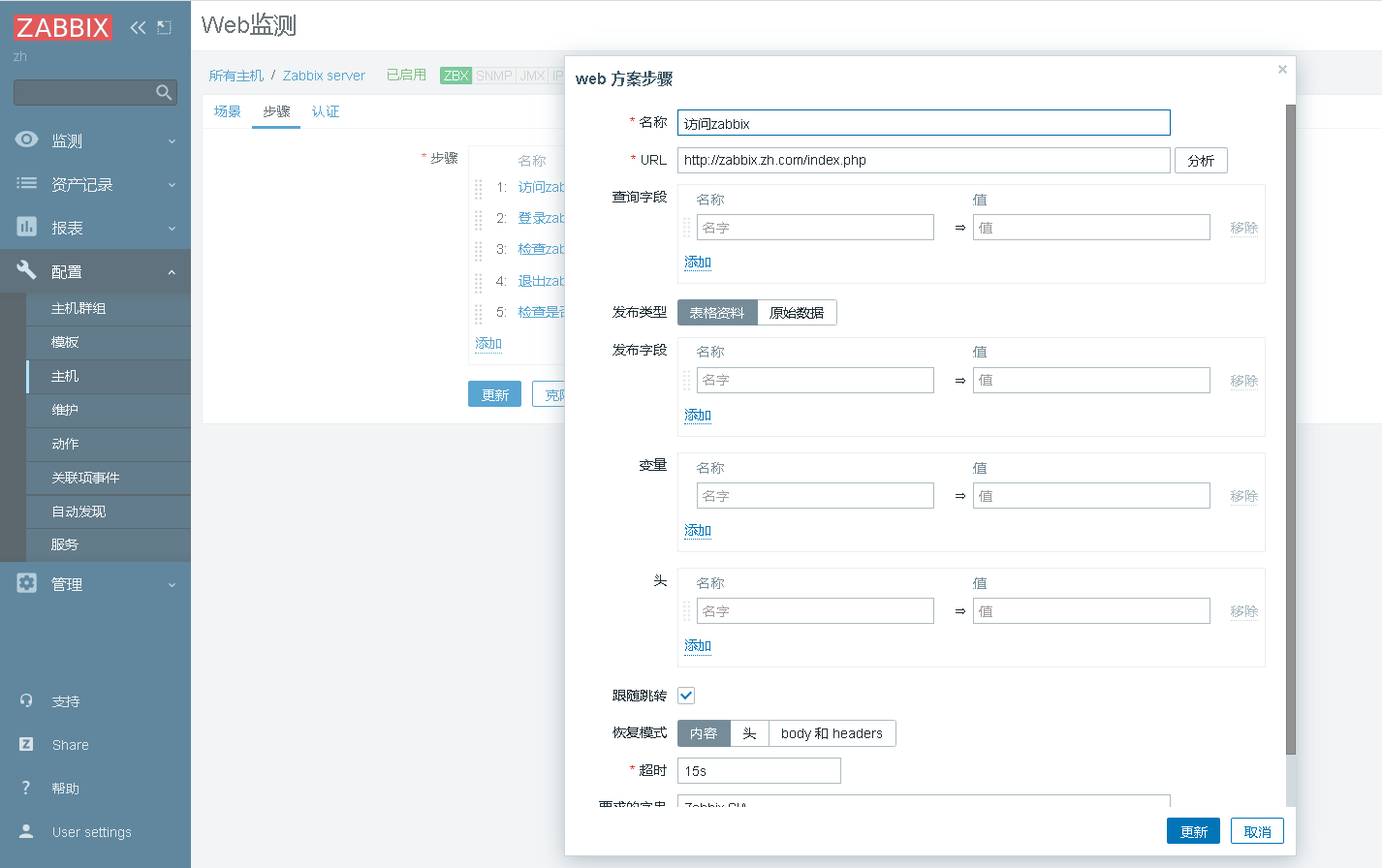Image resolution: width=1382 pixels, height=868 pixels.
Task: Click Zabbix server breadcrumb link
Action: pyautogui.click(x=324, y=76)
